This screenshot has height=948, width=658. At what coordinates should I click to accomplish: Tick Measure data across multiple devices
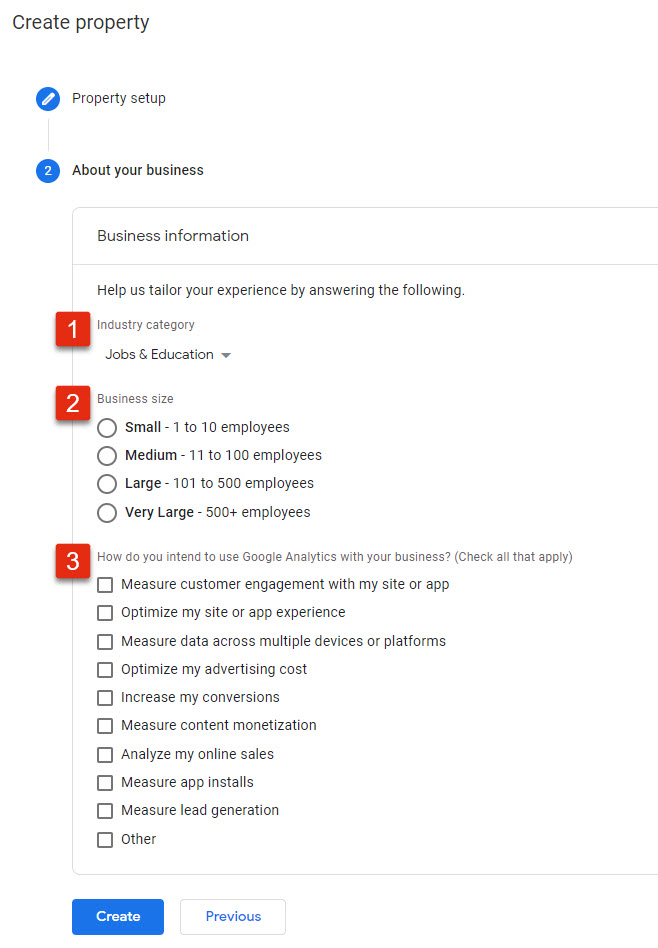(105, 641)
